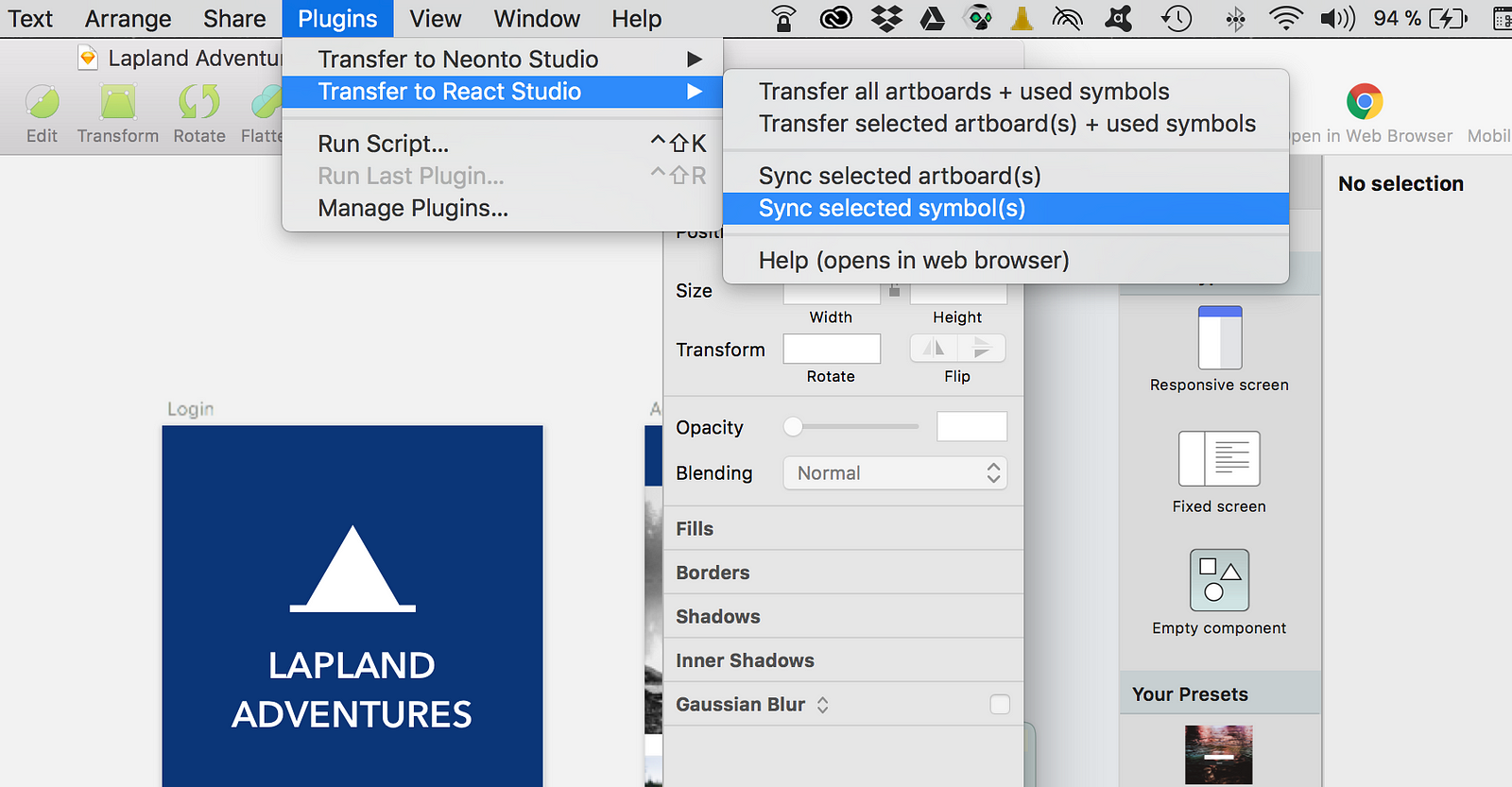Change blur type via Gaussian Blur stepper
The image size is (1512, 787).
pyautogui.click(x=822, y=705)
